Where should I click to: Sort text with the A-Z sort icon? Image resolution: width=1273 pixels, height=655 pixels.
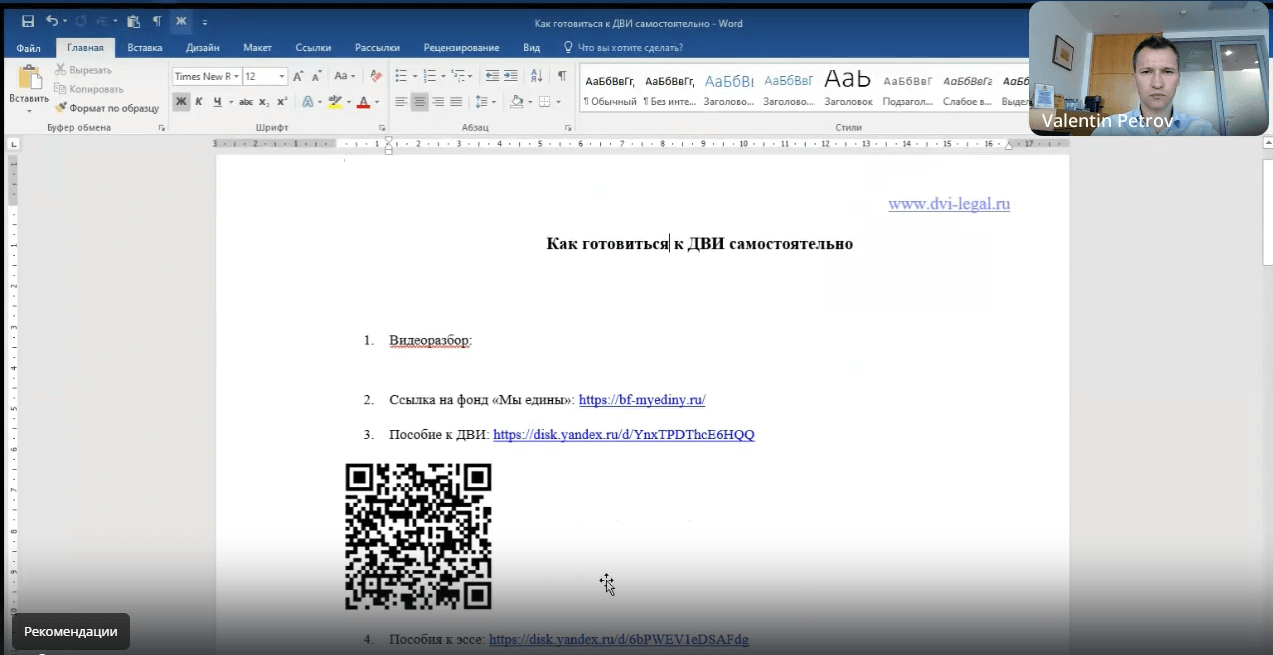537,76
